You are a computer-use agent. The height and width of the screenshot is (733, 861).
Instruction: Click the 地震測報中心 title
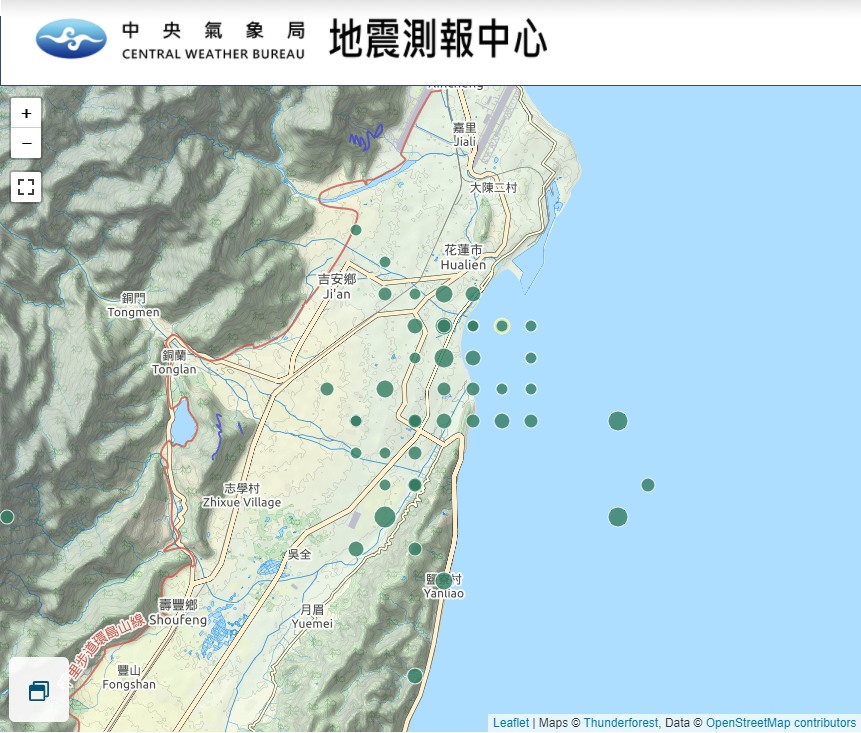click(x=438, y=38)
